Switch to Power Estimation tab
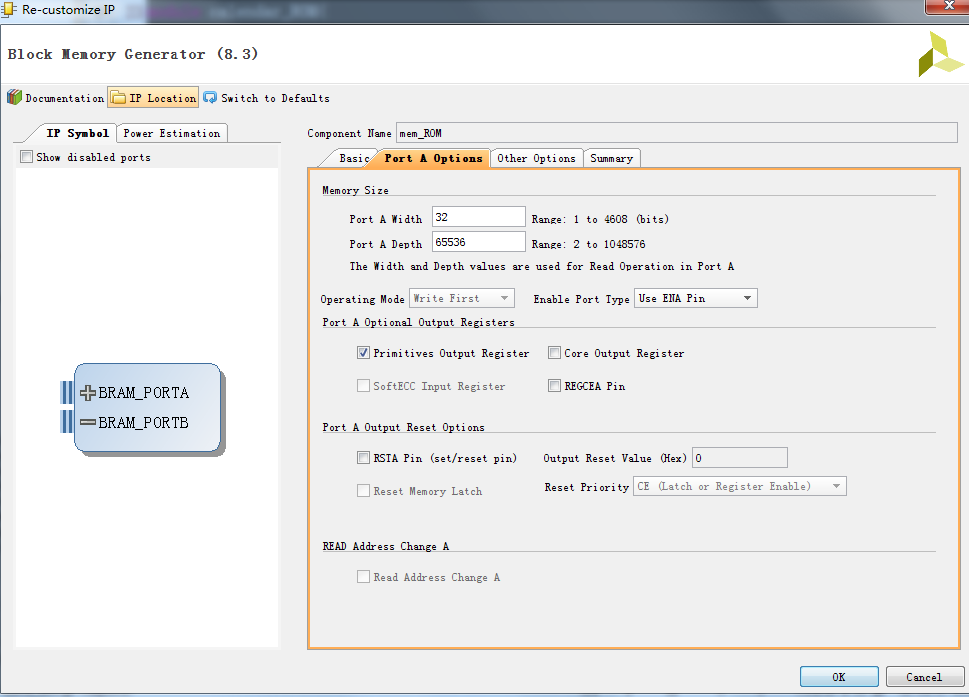969x697 pixels. click(172, 133)
